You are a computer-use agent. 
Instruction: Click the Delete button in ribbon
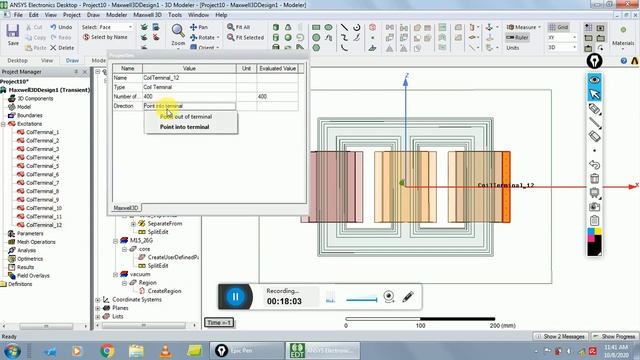click(62, 47)
